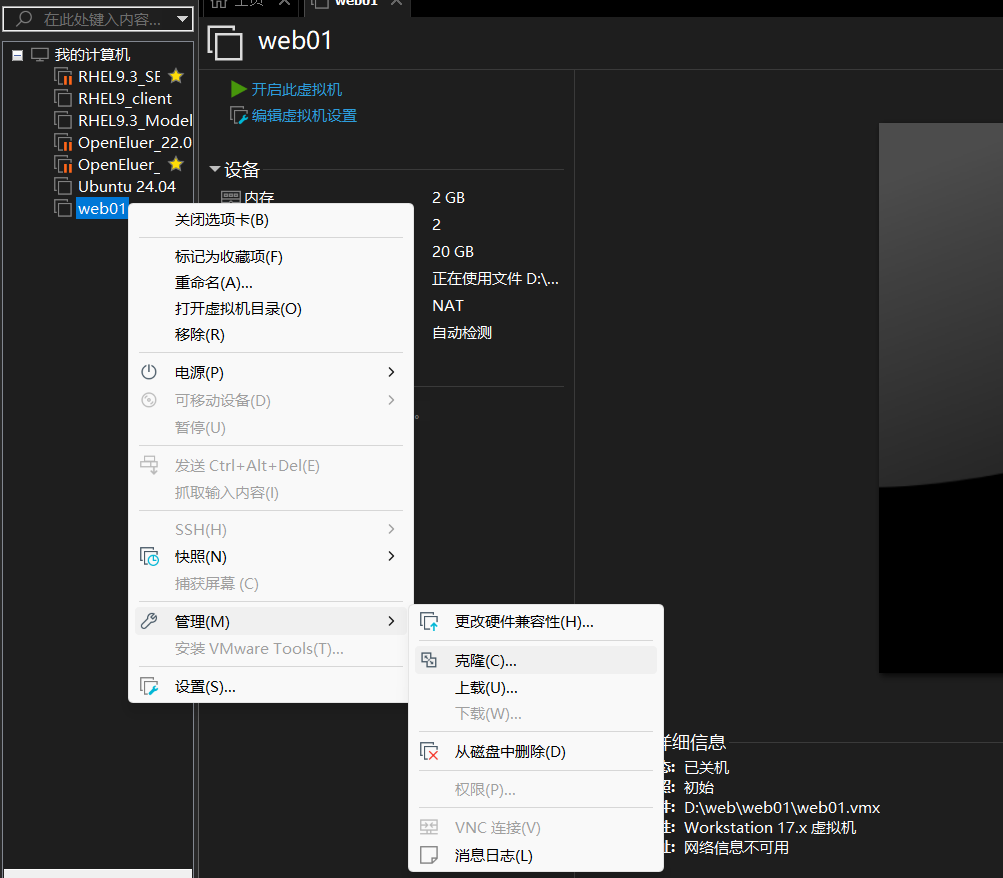Click the My Computer monitor icon

[40, 54]
